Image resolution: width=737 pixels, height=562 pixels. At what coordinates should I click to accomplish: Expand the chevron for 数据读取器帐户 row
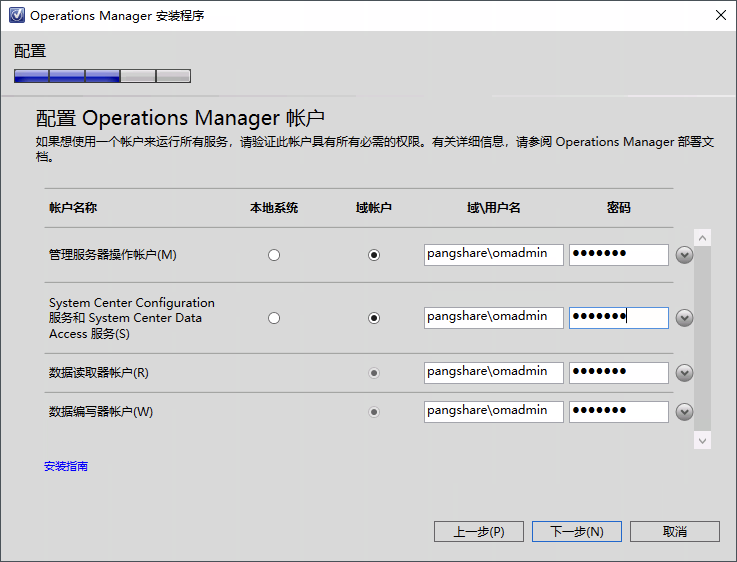click(684, 373)
